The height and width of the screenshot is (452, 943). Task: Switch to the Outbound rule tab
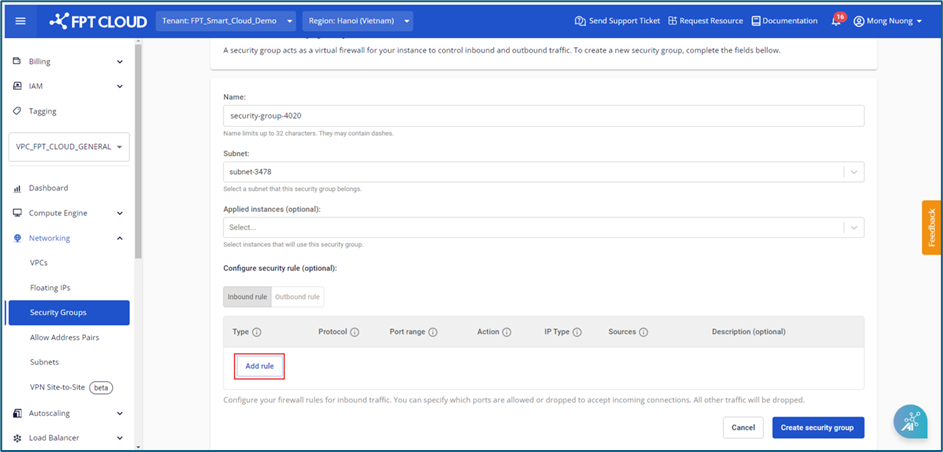[x=298, y=297]
